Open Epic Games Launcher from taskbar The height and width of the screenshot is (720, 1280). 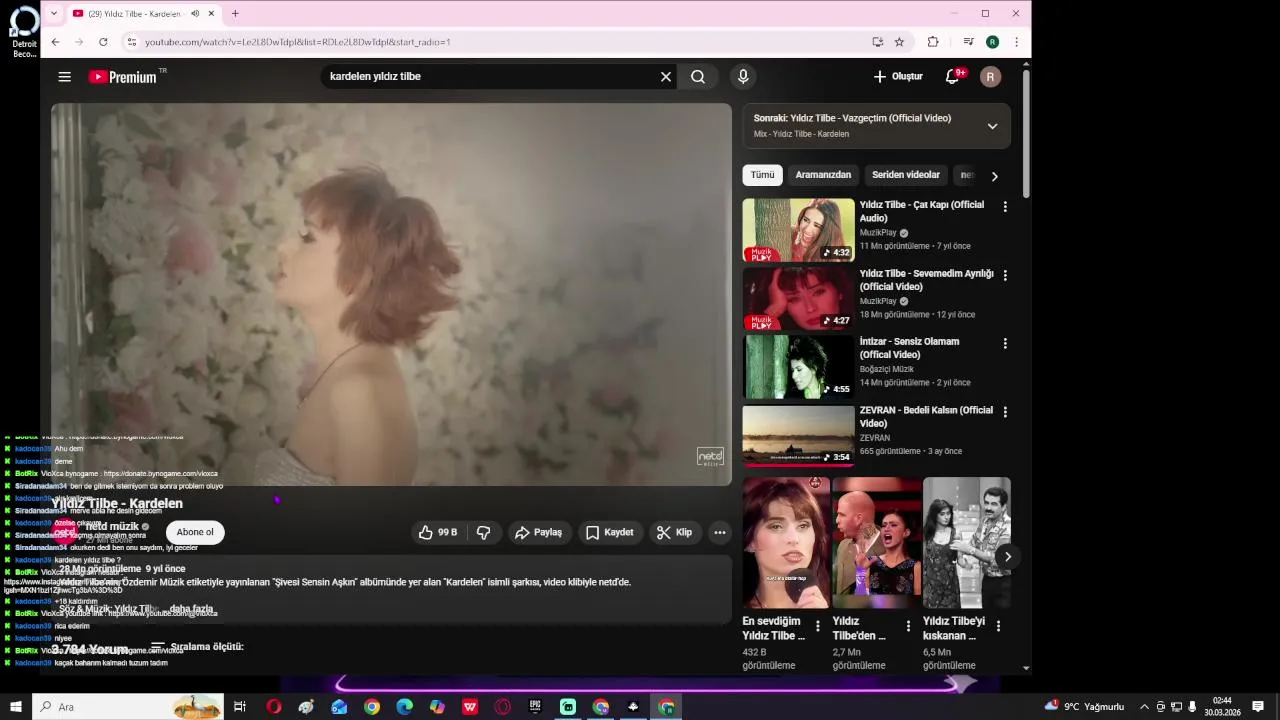click(x=535, y=707)
